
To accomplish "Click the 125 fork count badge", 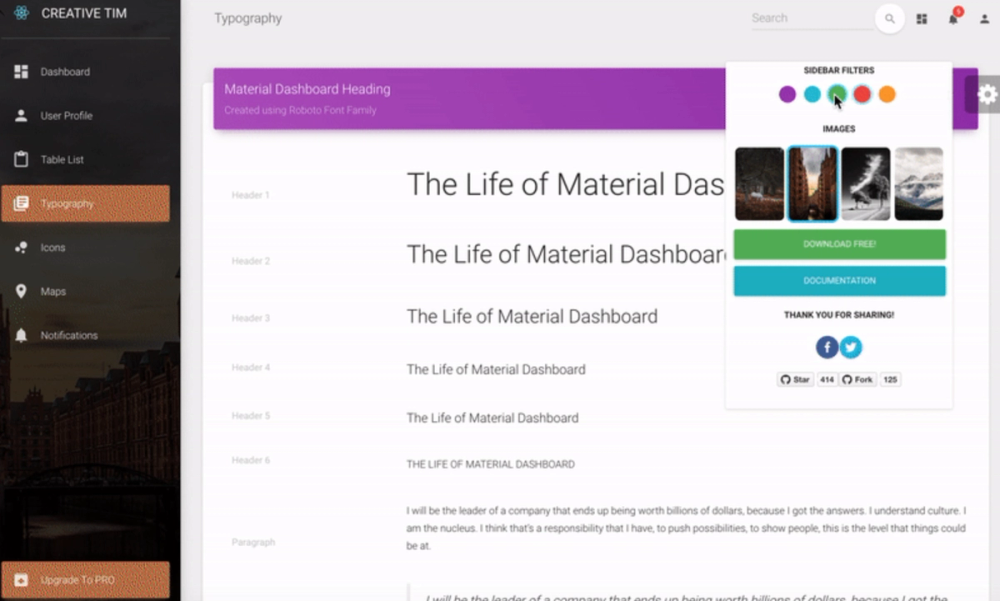I will click(890, 380).
